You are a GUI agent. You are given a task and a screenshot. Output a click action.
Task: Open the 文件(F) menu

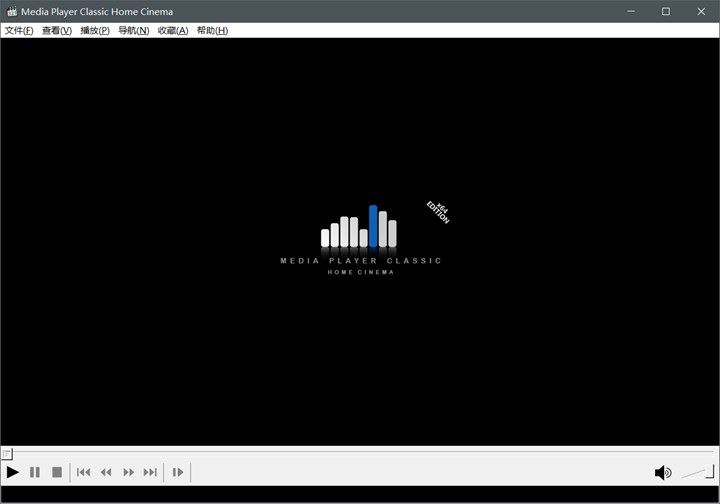pos(19,30)
